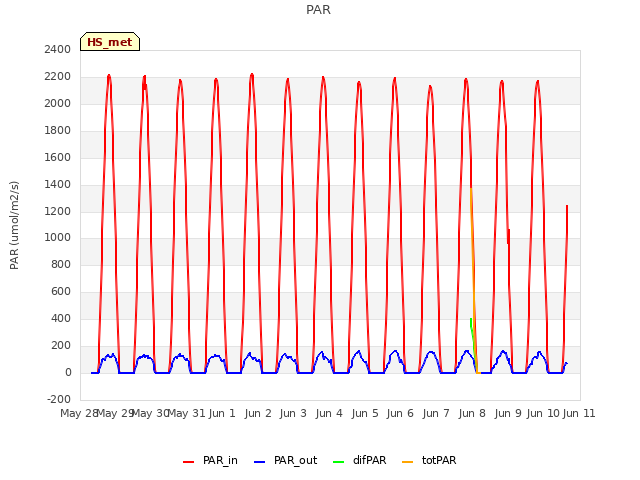
Task: Click the 2200 y-axis tick label
Action: 58,77
